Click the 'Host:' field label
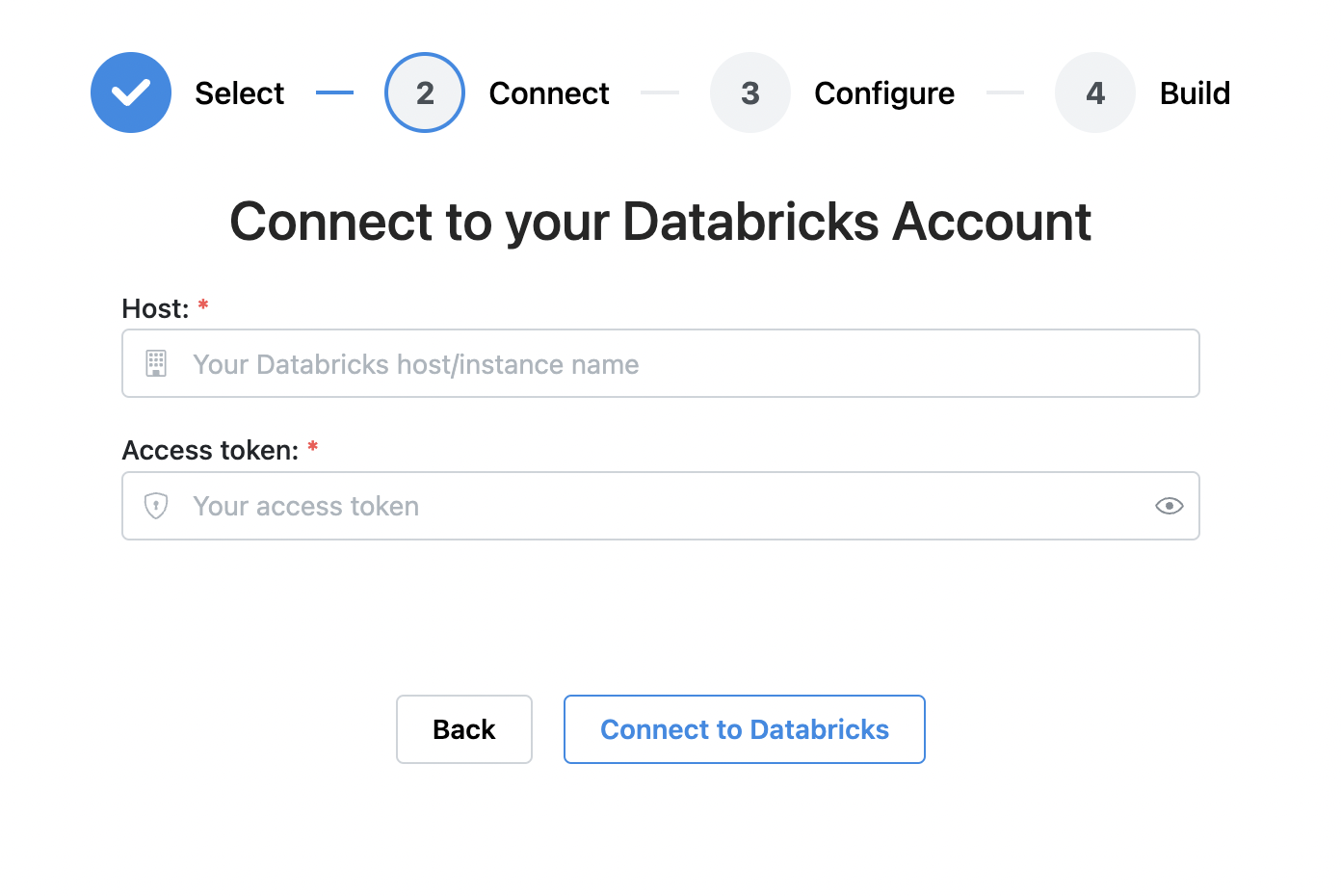 coord(155,308)
